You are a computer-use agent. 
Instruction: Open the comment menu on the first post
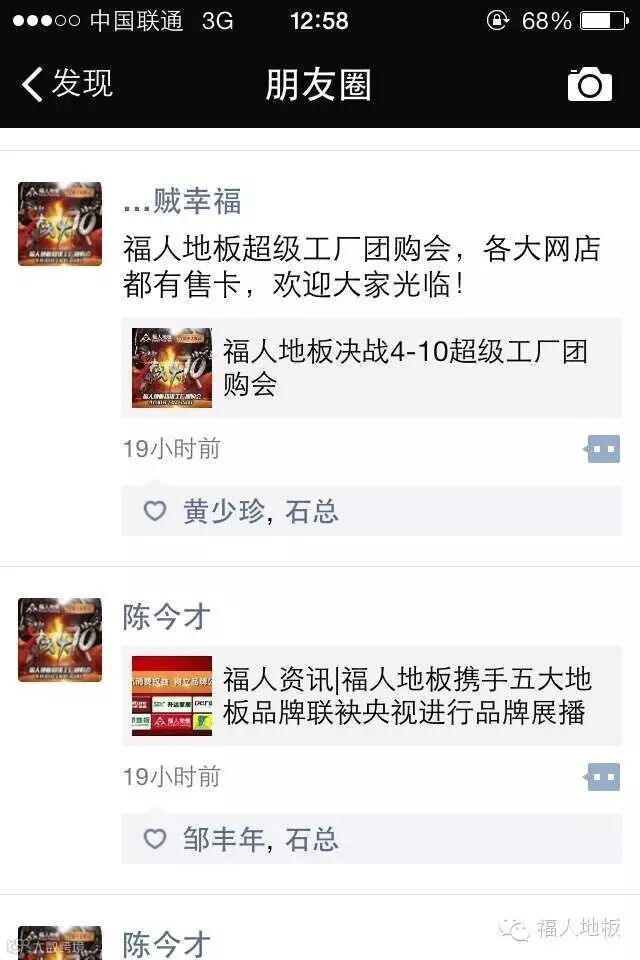(602, 449)
